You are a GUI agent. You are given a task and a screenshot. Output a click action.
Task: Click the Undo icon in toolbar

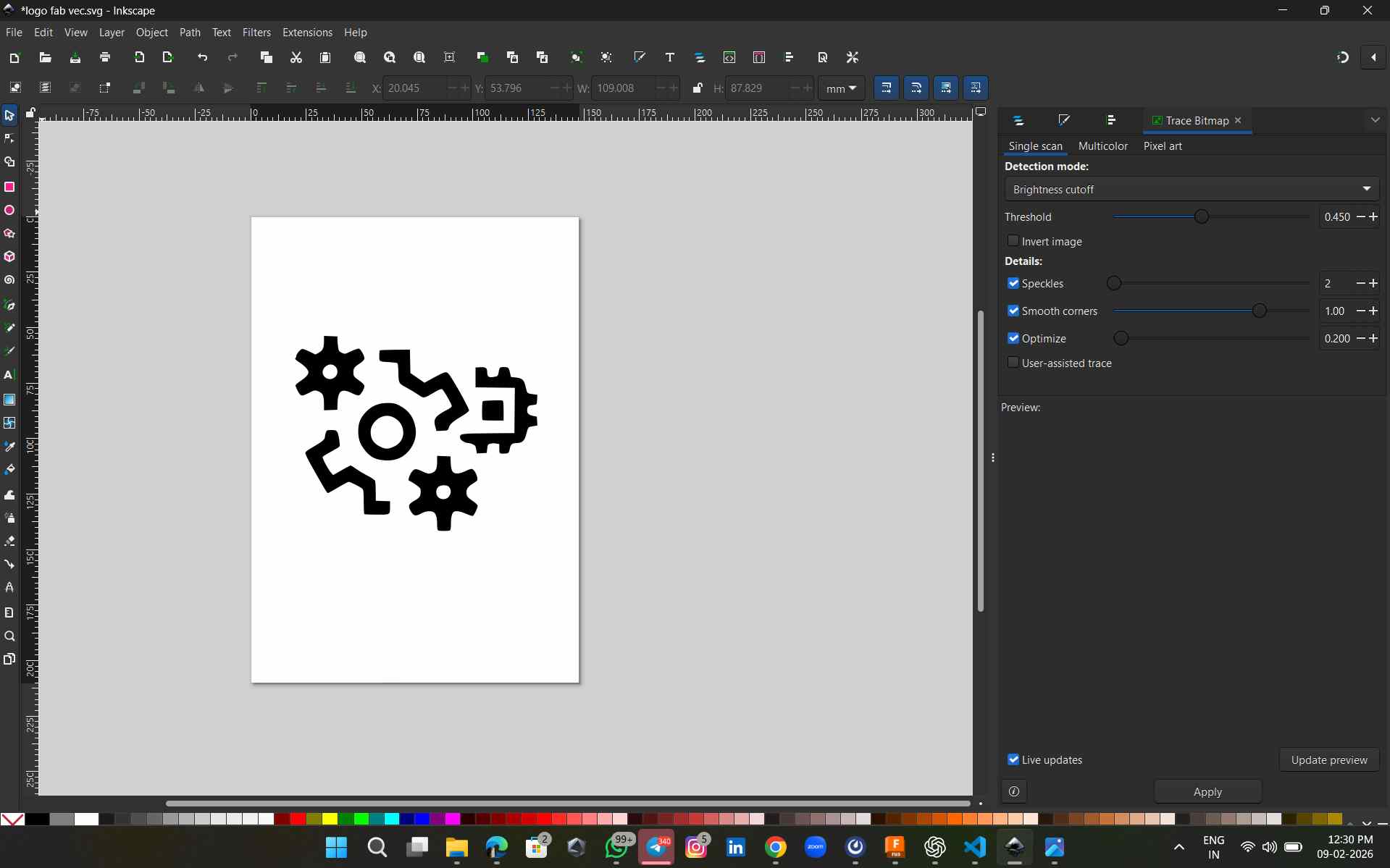203,57
